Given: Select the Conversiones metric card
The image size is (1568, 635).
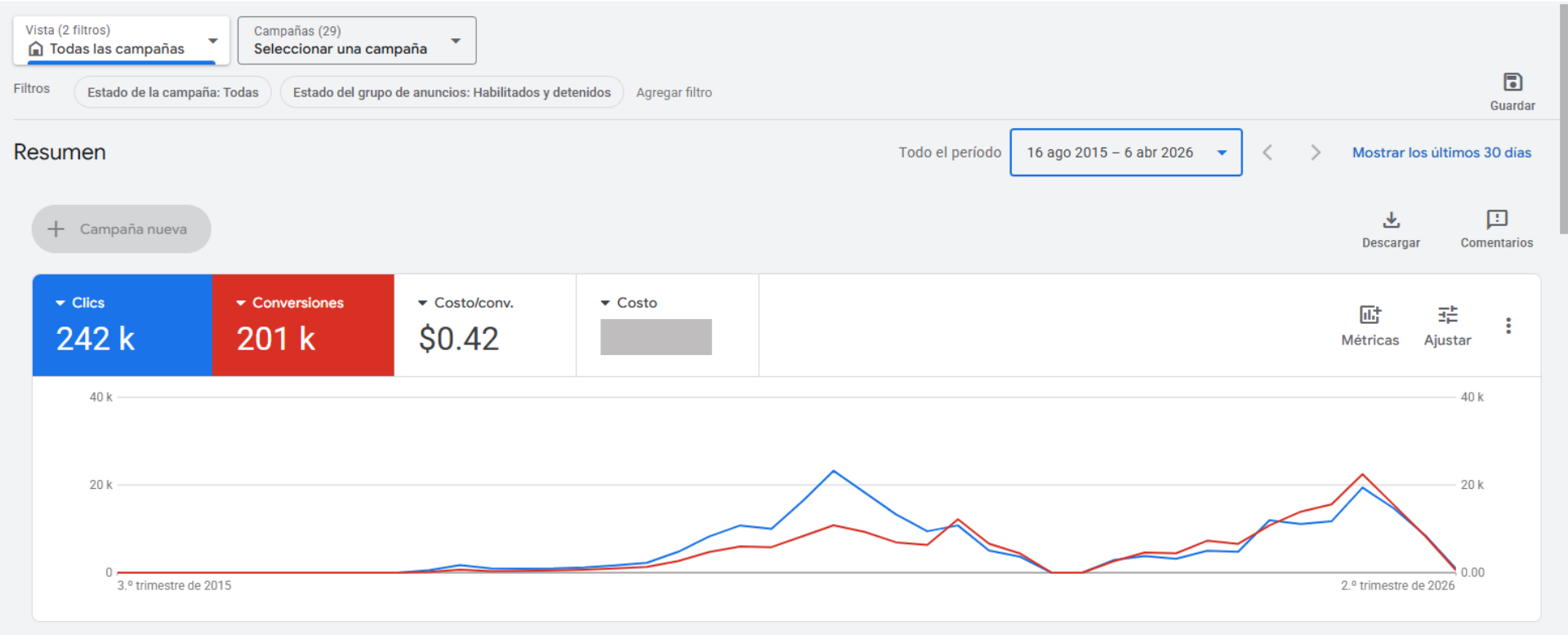Looking at the screenshot, I should click(x=303, y=326).
